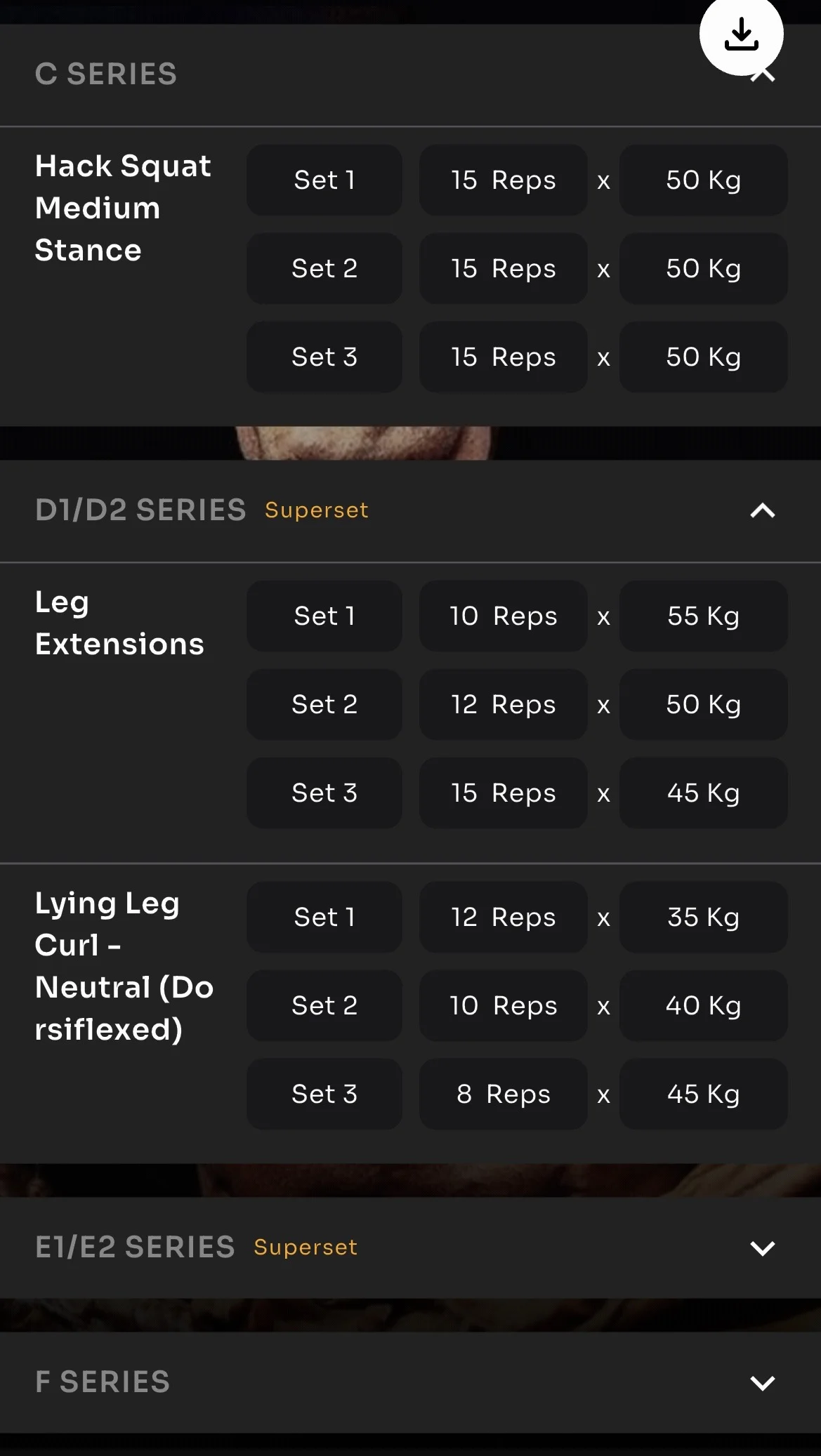The height and width of the screenshot is (1456, 821).
Task: Expand the E1/E2 Series section
Action: (762, 1247)
